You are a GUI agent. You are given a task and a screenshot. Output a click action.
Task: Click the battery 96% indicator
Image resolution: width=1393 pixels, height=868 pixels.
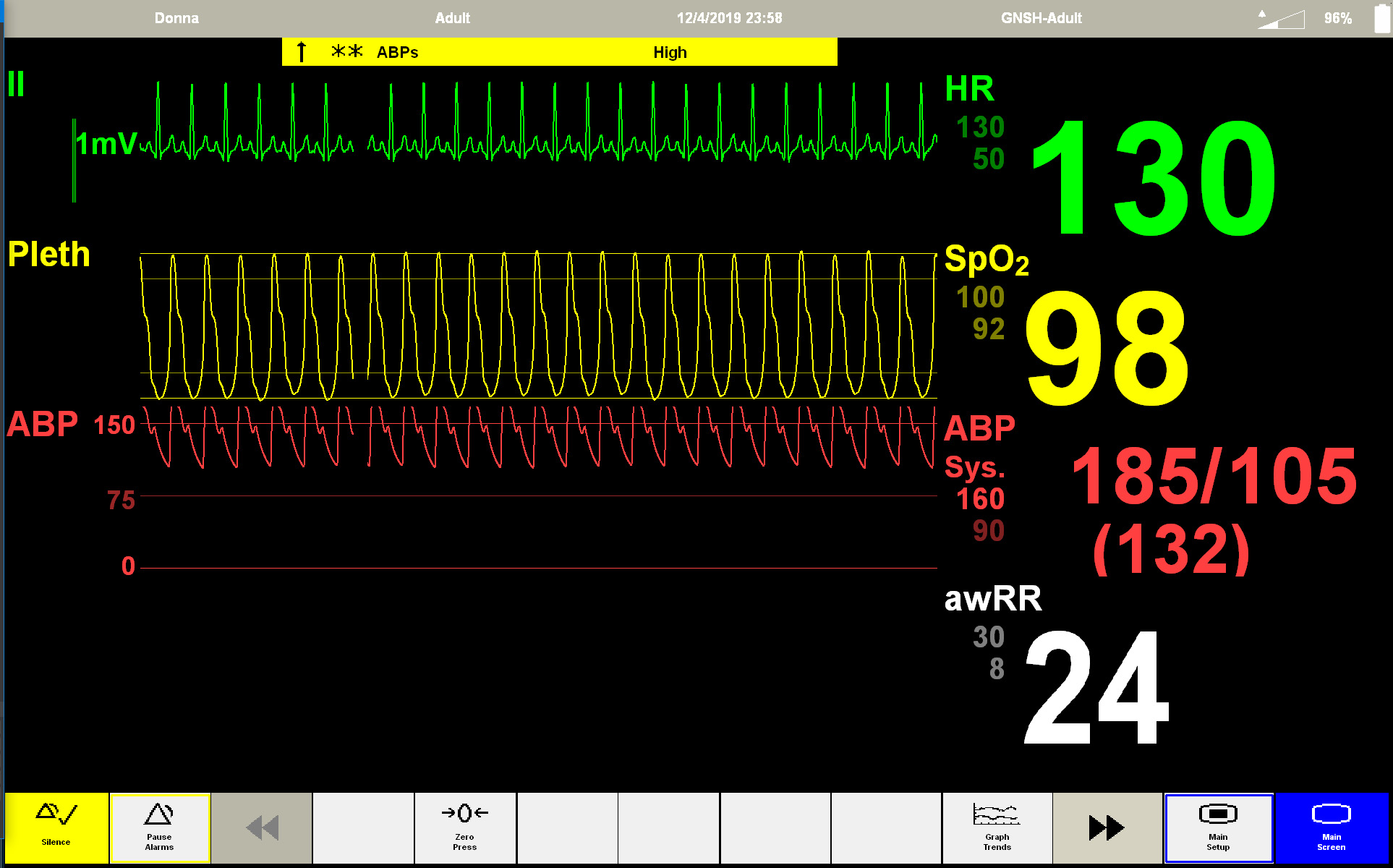point(1338,18)
